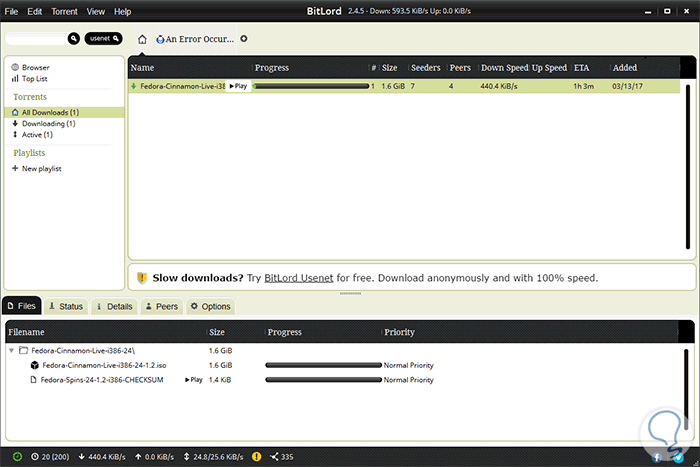Click the download speed 440.4 KiB/s status
This screenshot has width=700, height=467.
[102, 457]
